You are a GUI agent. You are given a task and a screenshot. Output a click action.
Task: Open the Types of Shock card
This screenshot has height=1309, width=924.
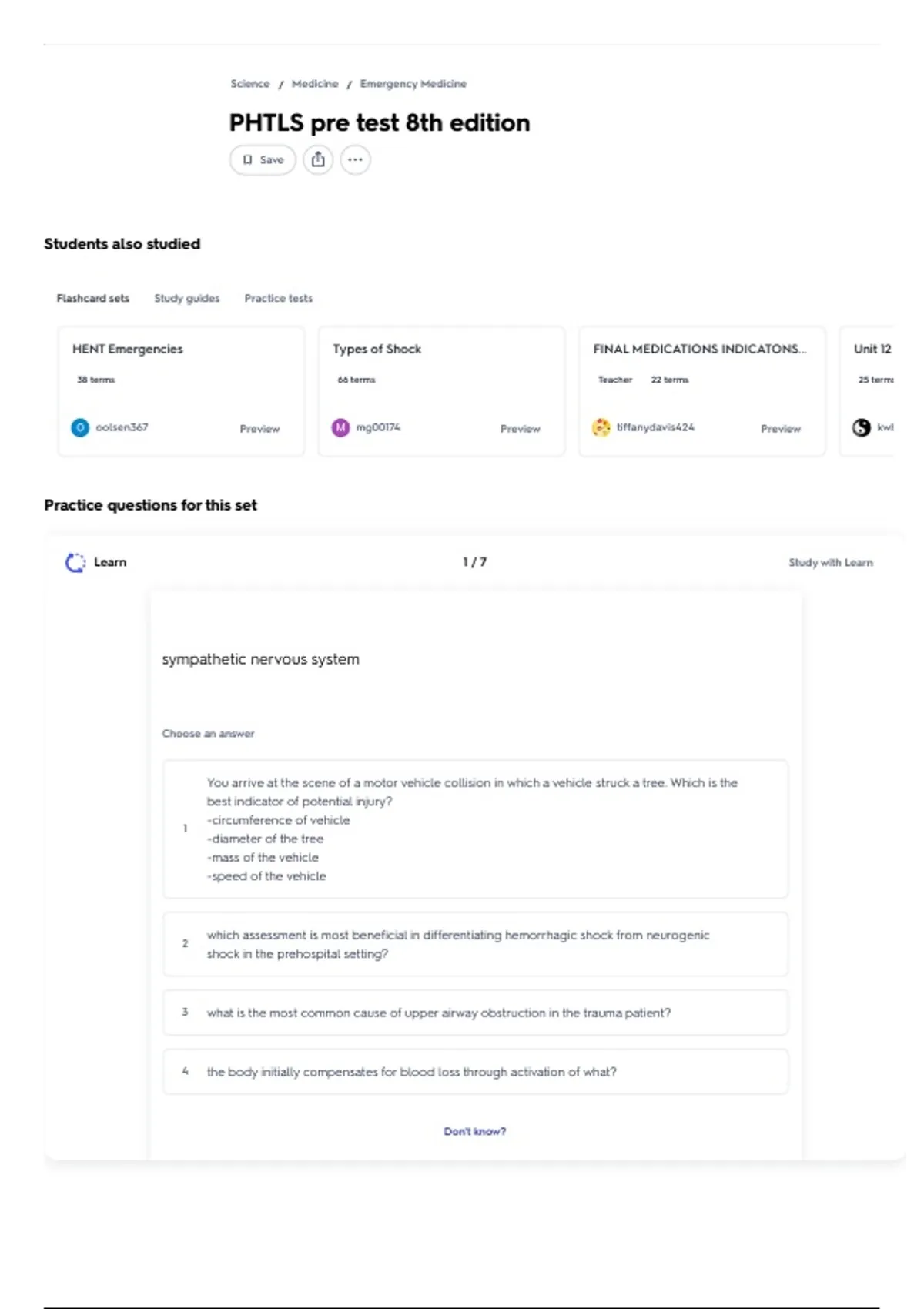click(x=442, y=391)
